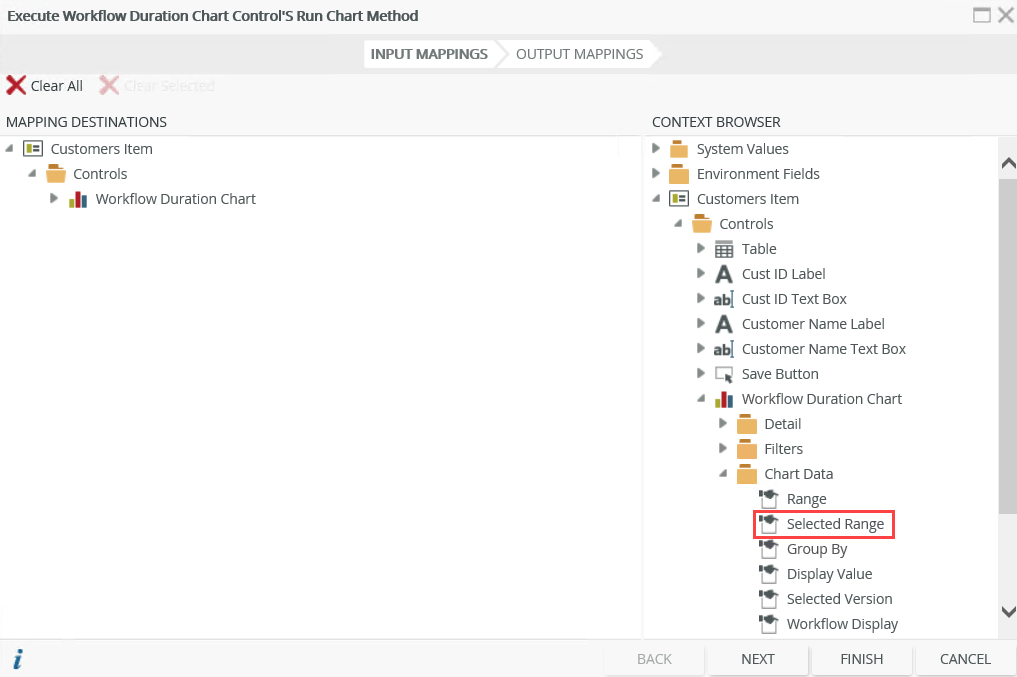The image size is (1017, 677).
Task: Open the Input Mappings tab
Action: coord(429,54)
